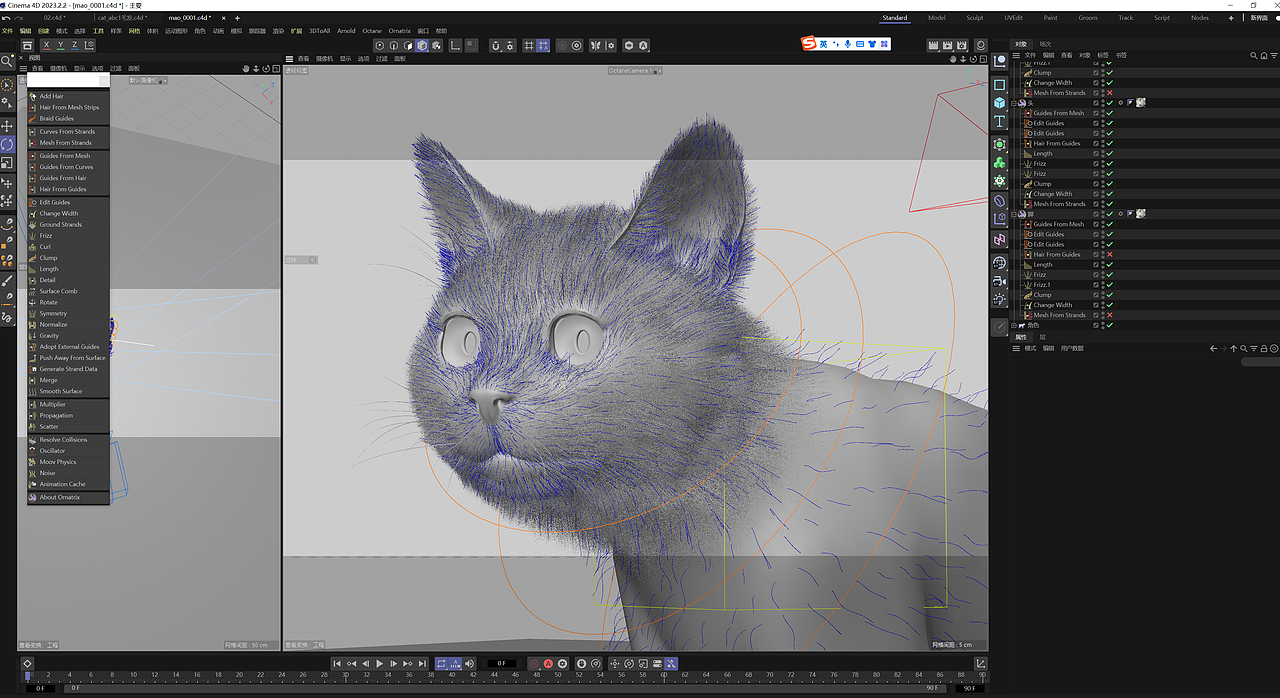Go to the start of animation
The height and width of the screenshot is (698, 1280).
337,663
